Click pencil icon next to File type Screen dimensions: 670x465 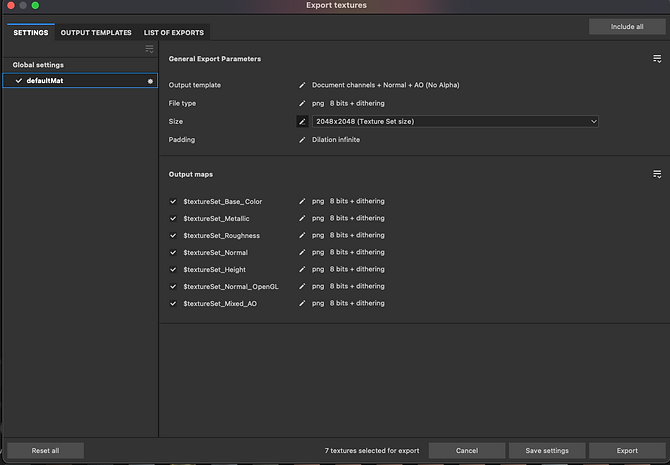tap(302, 103)
